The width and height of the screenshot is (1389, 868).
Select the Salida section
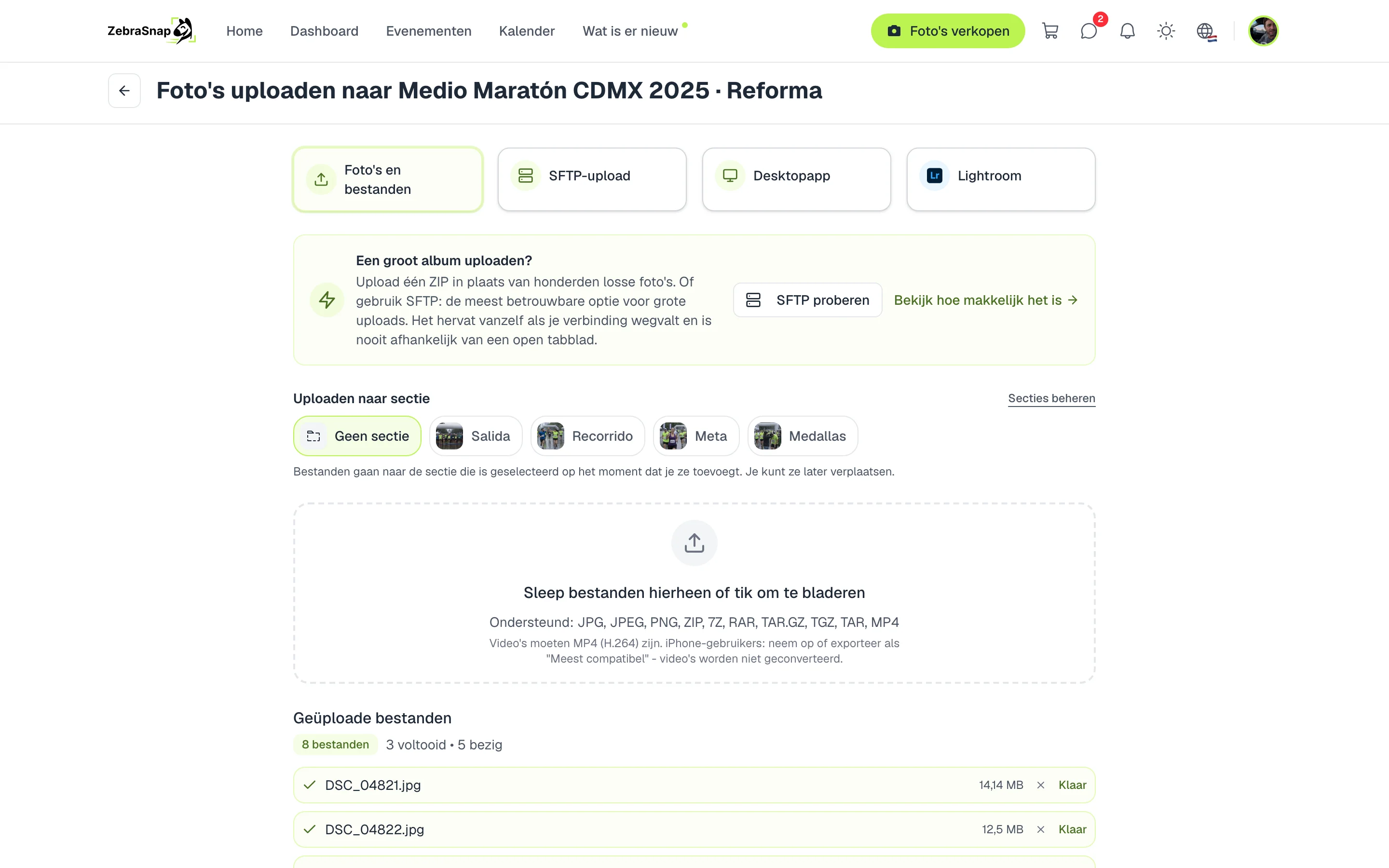(476, 436)
